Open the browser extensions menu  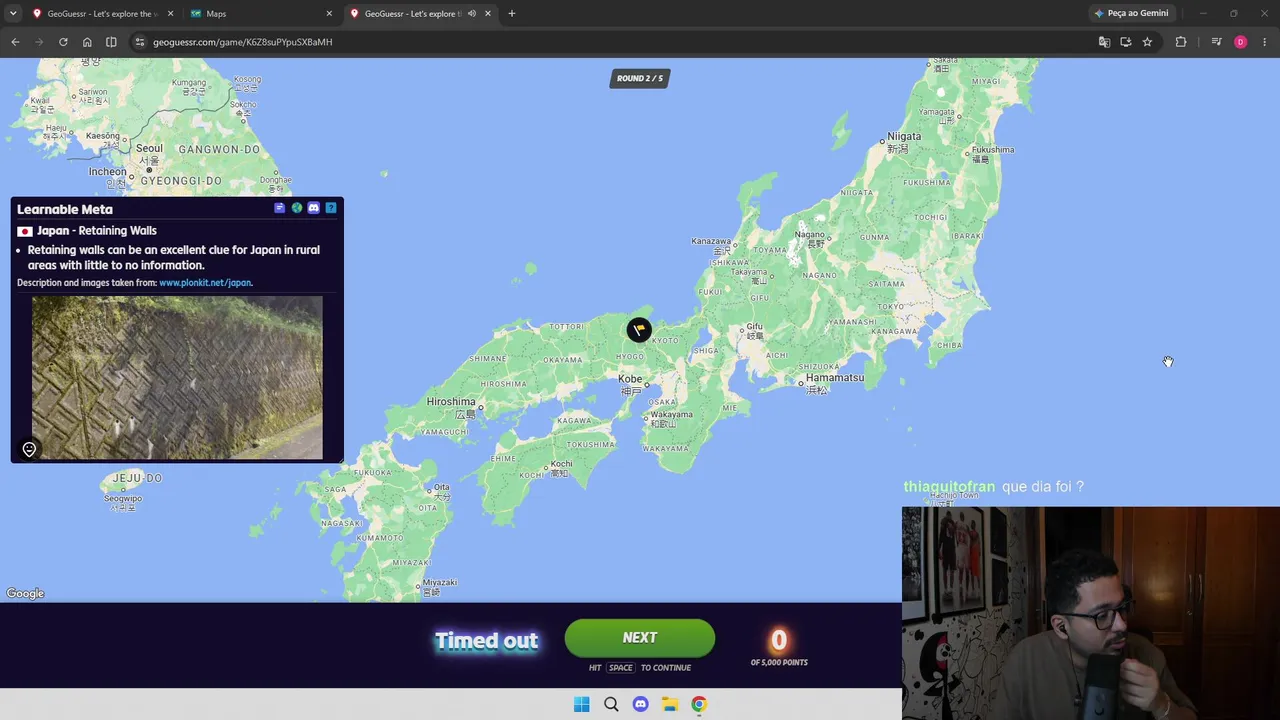coord(1181,42)
